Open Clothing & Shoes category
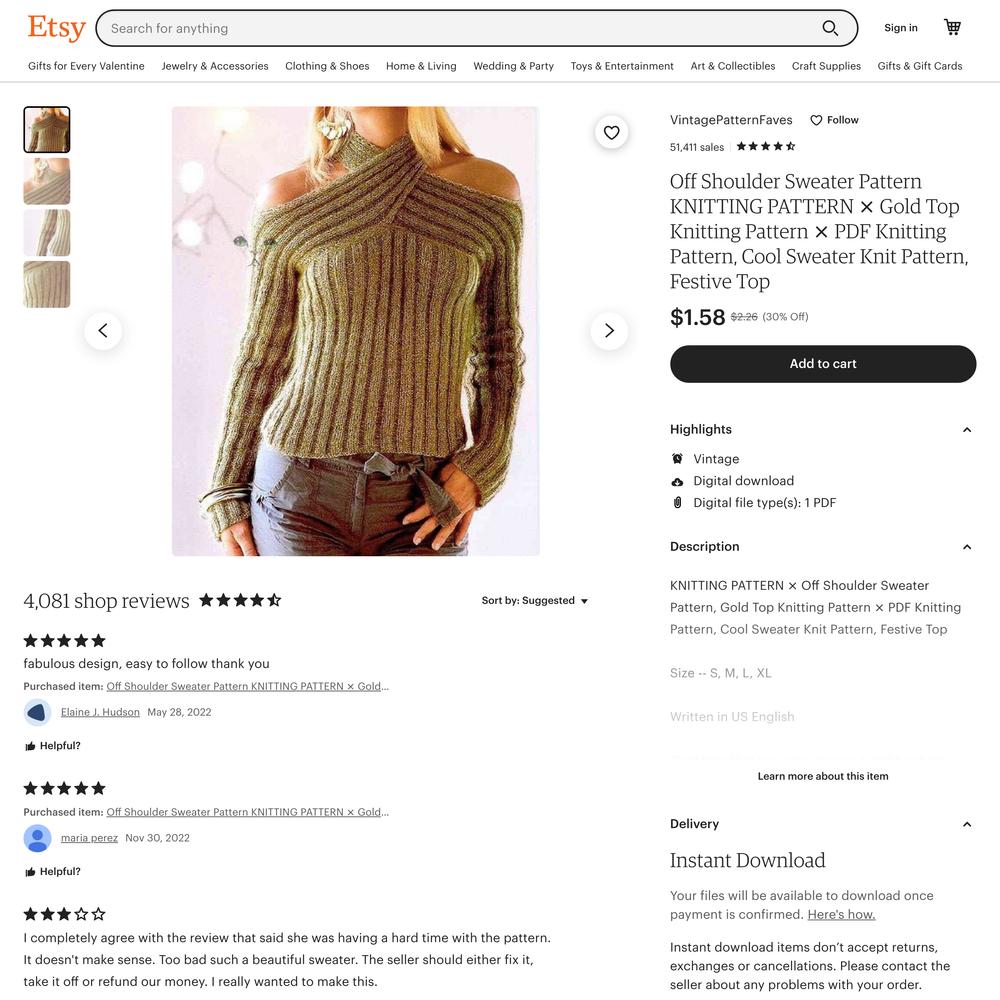This screenshot has width=1000, height=1000. click(327, 66)
